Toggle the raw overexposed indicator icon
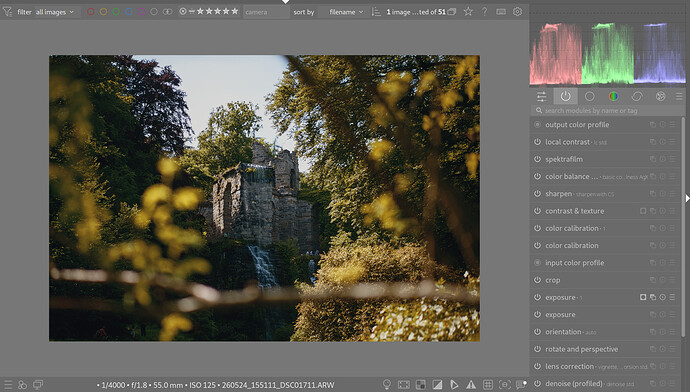The image size is (690, 392). click(421, 385)
